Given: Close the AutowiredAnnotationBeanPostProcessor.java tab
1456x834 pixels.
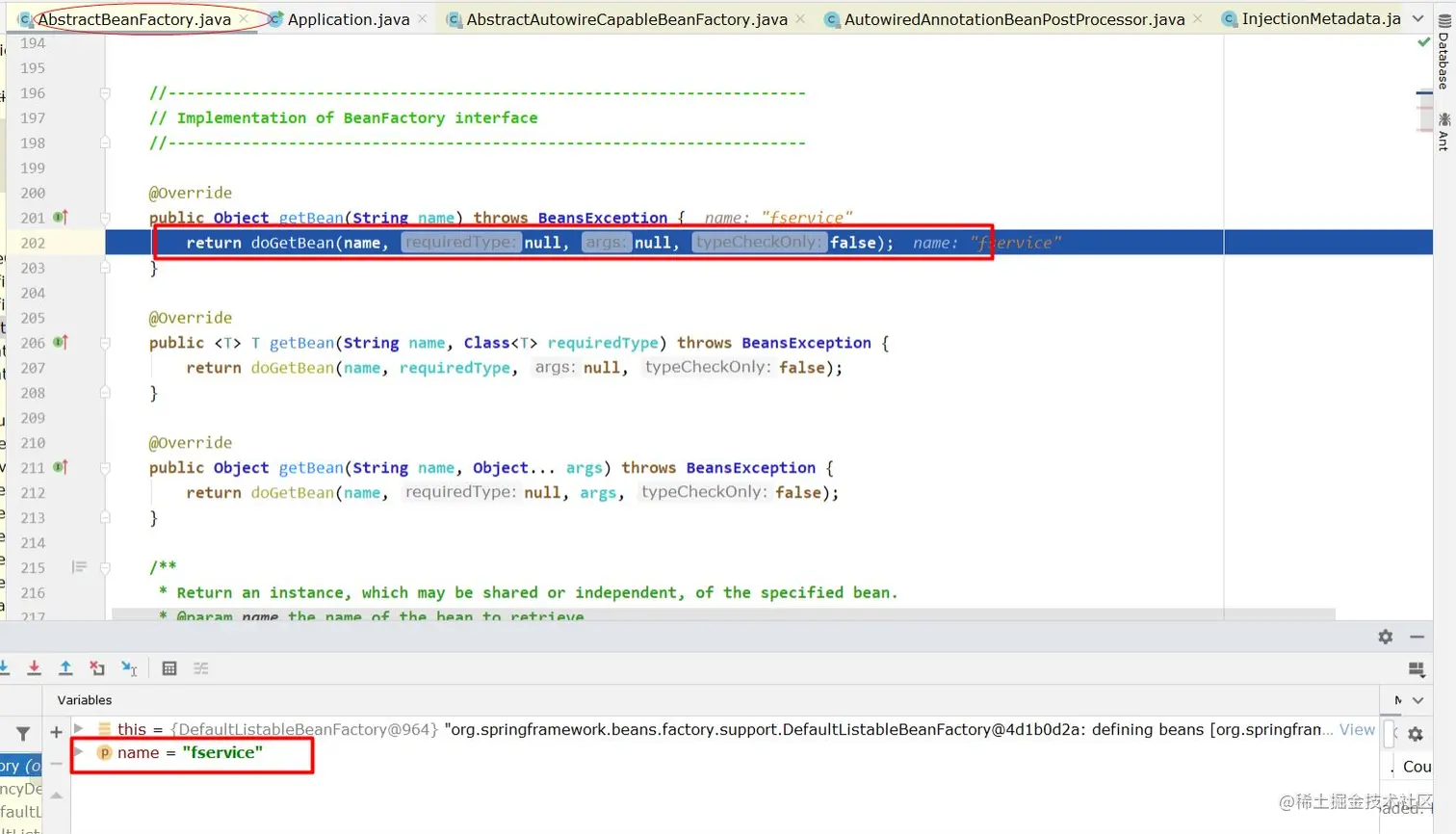Looking at the screenshot, I should click(x=1197, y=18).
